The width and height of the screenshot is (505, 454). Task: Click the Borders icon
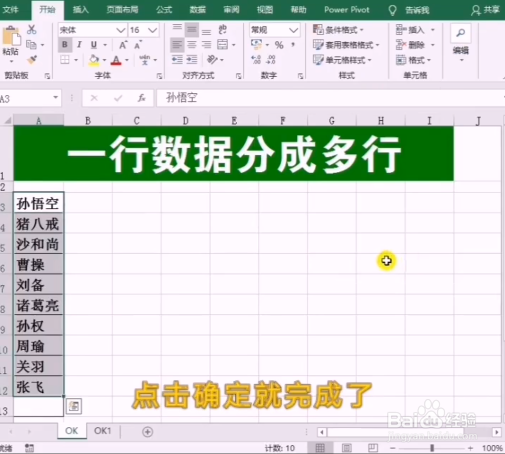click(65, 60)
